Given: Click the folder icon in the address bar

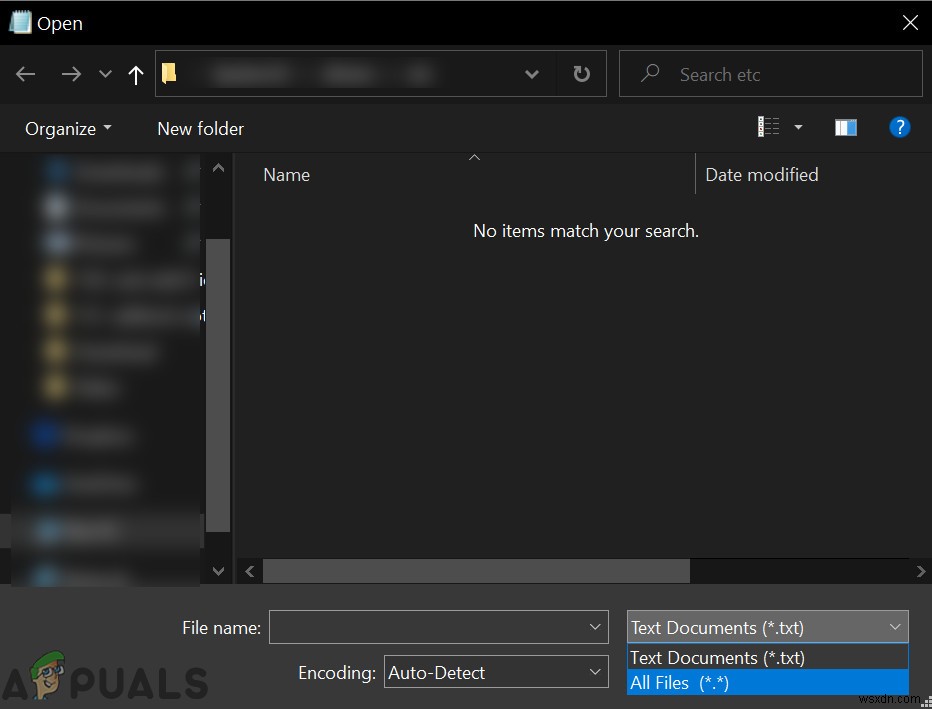Looking at the screenshot, I should coord(168,73).
